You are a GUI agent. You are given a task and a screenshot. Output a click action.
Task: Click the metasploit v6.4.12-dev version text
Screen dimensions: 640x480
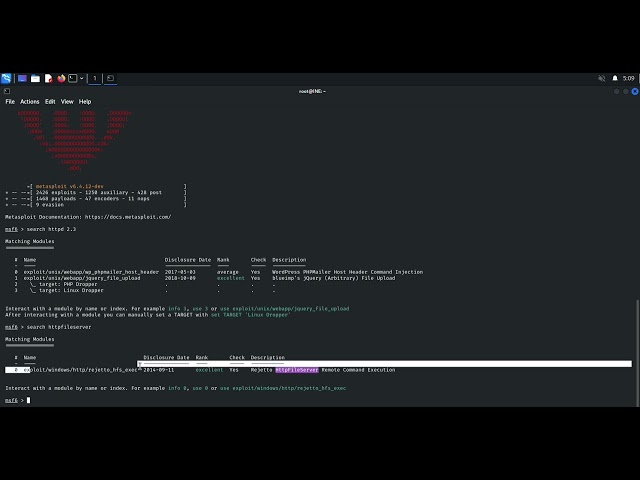(x=69, y=186)
